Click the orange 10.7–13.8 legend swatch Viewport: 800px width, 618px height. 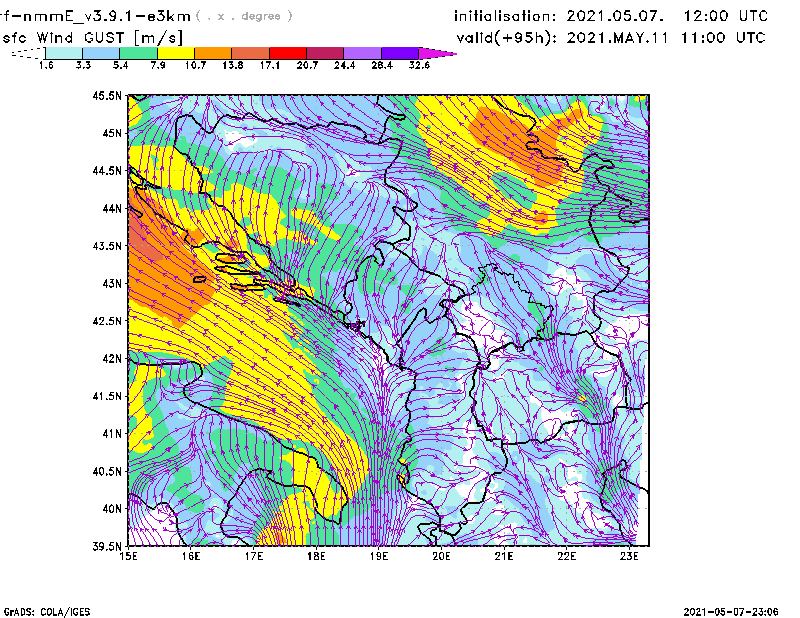point(213,53)
